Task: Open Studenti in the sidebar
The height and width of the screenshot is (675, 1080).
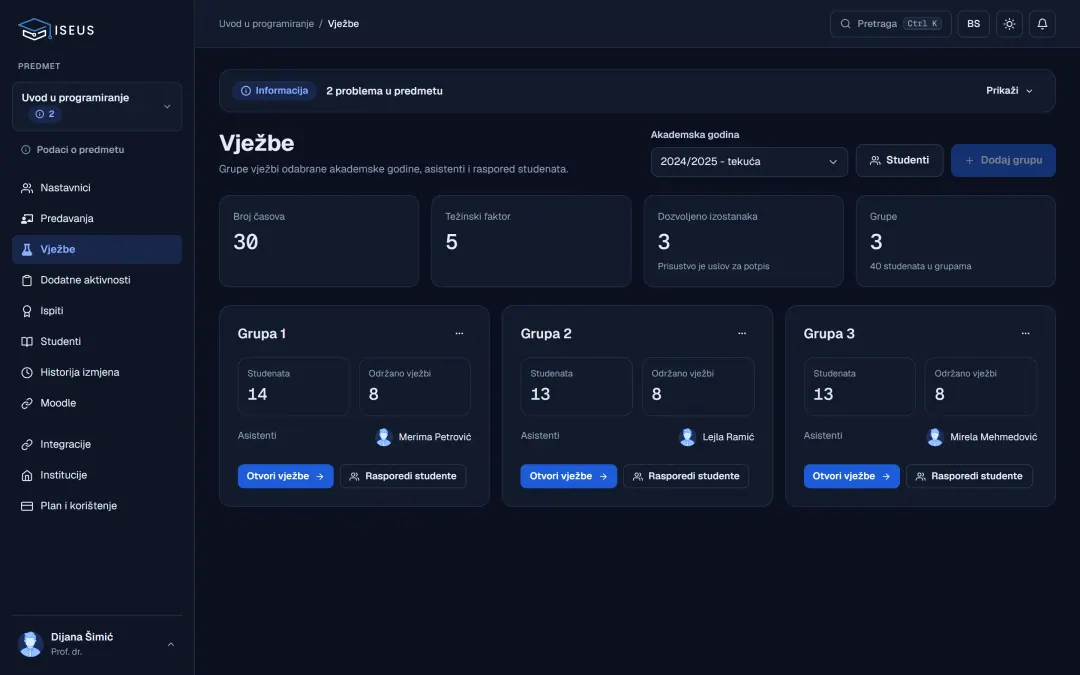Action: [97, 342]
